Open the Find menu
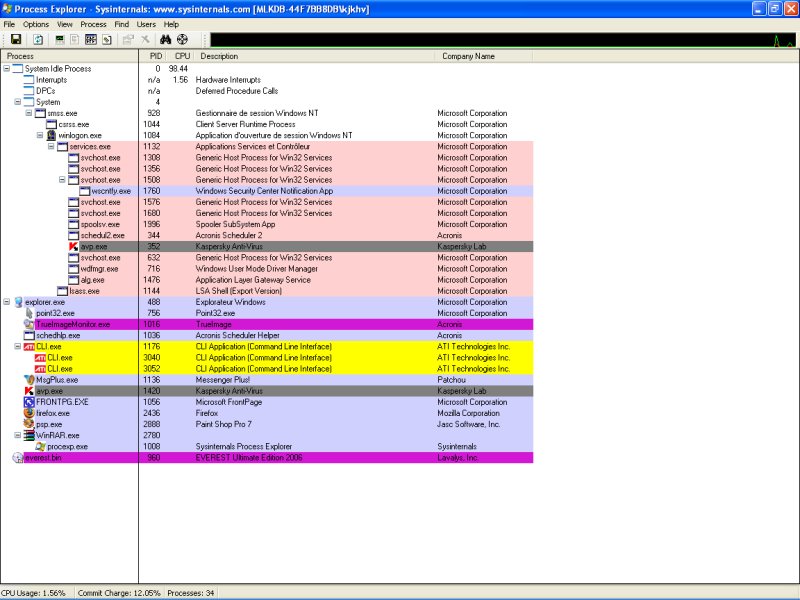The width and height of the screenshot is (800, 600). [121, 24]
